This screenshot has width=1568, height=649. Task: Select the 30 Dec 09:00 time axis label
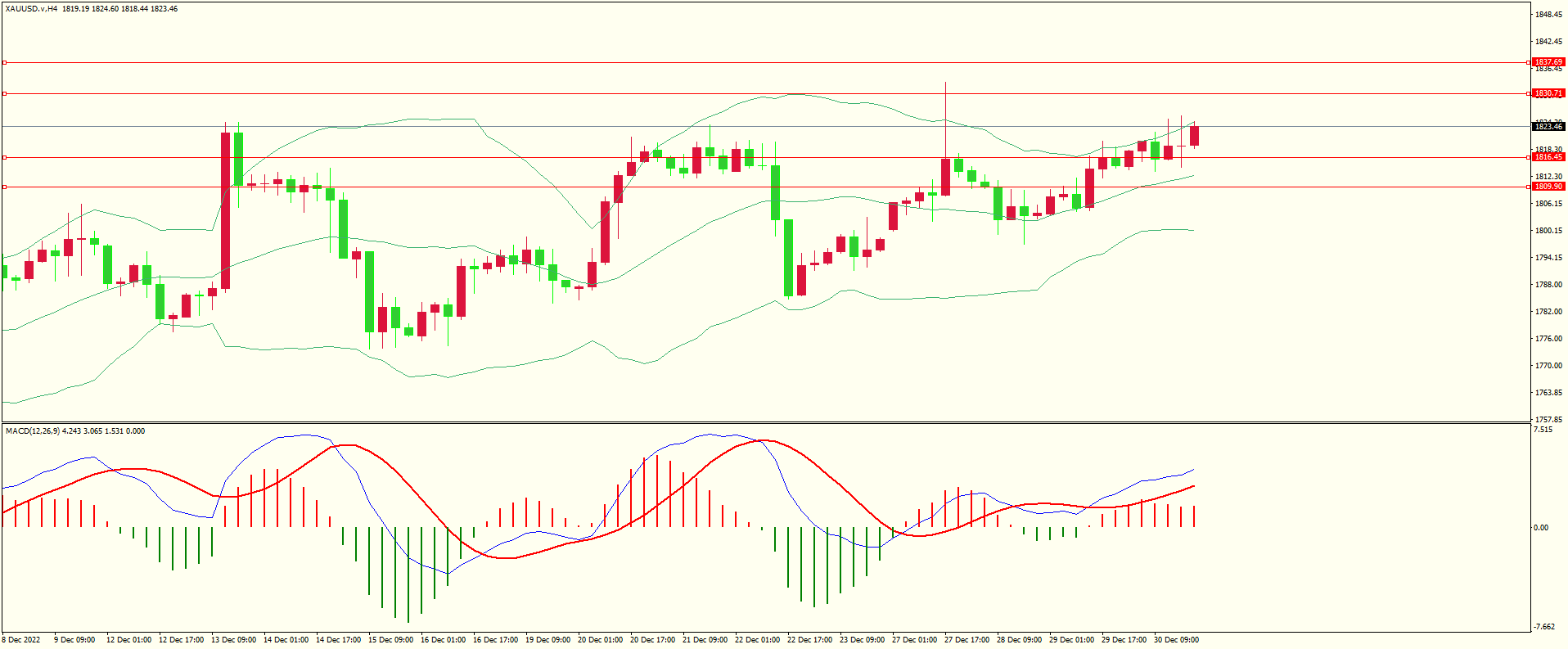1176,640
